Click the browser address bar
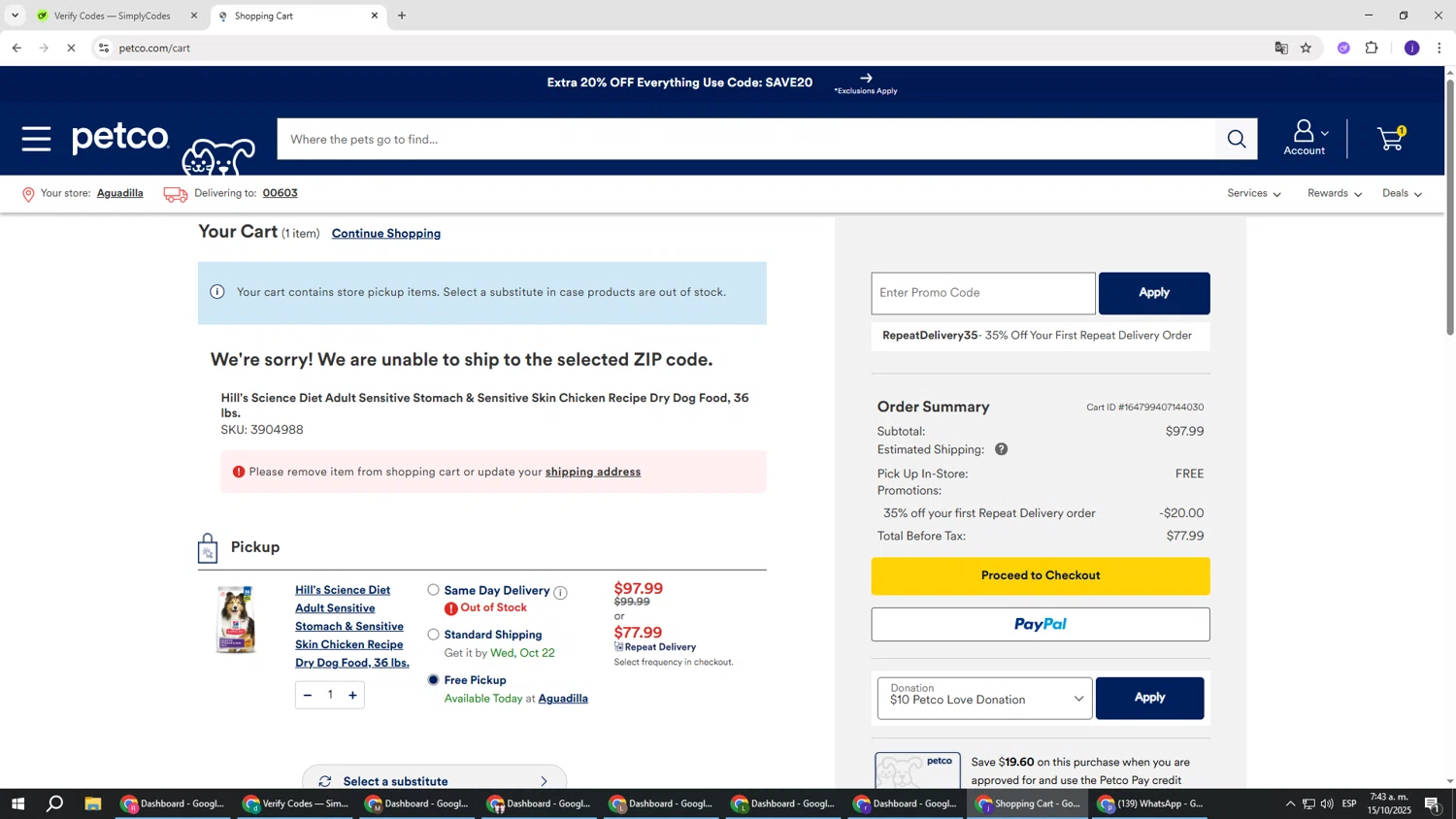Image resolution: width=1456 pixels, height=819 pixels. (x=679, y=48)
